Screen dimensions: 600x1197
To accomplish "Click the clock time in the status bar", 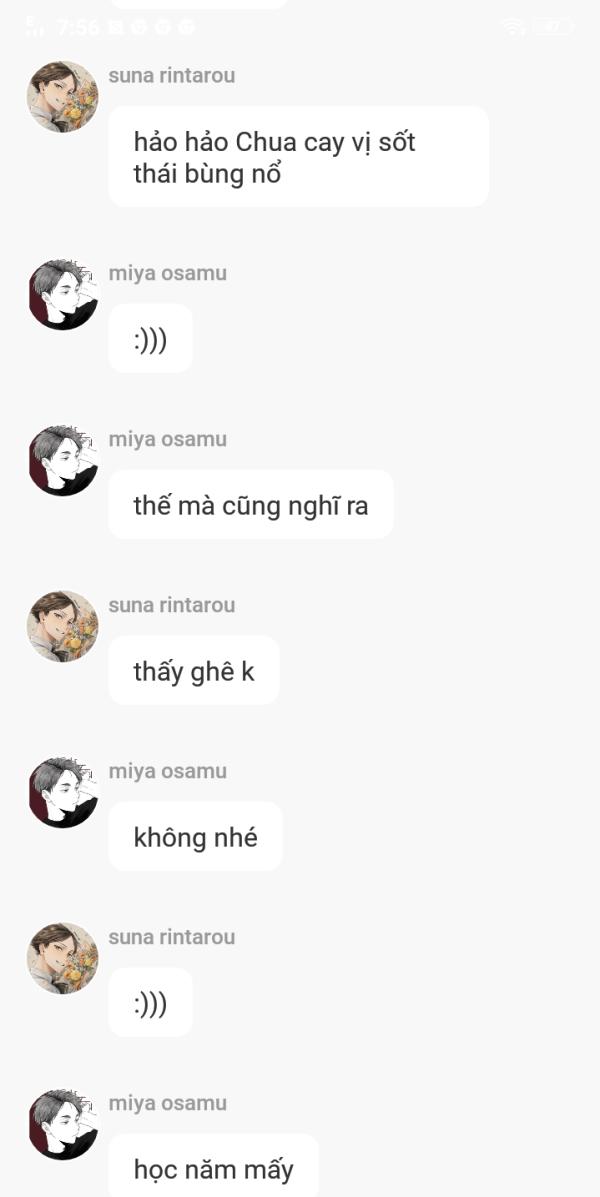I will click(x=79, y=27).
